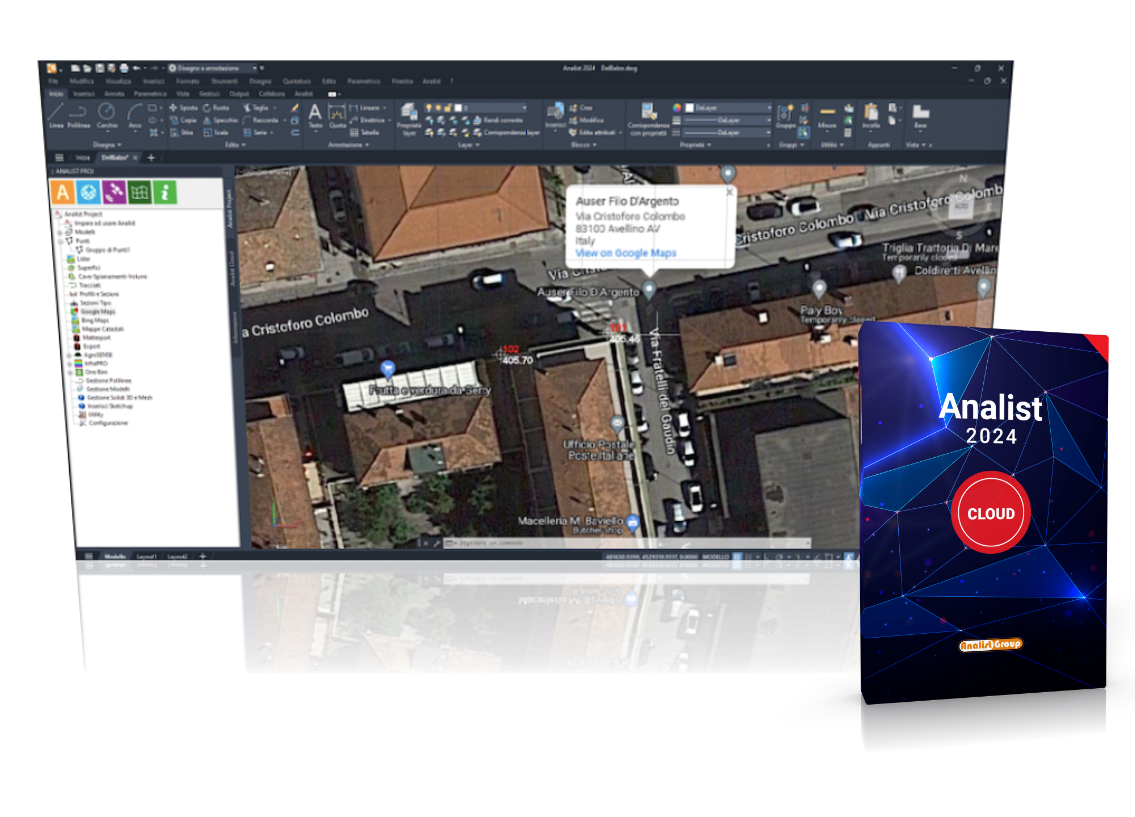Click the Stira stretch tool
This screenshot has width=1135, height=817.
[x=182, y=132]
